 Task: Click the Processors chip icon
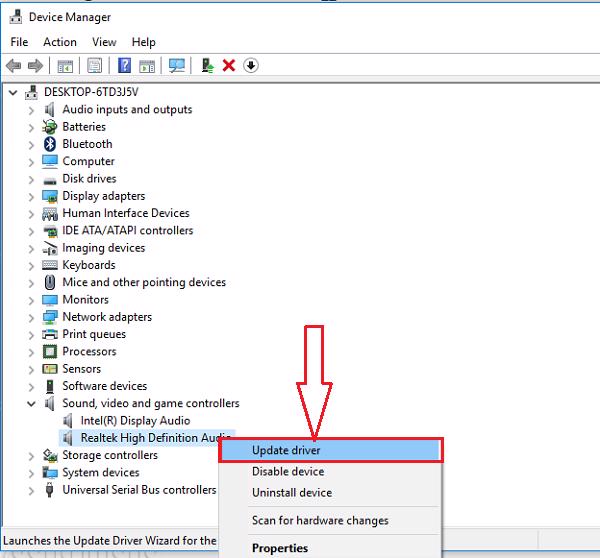[50, 351]
